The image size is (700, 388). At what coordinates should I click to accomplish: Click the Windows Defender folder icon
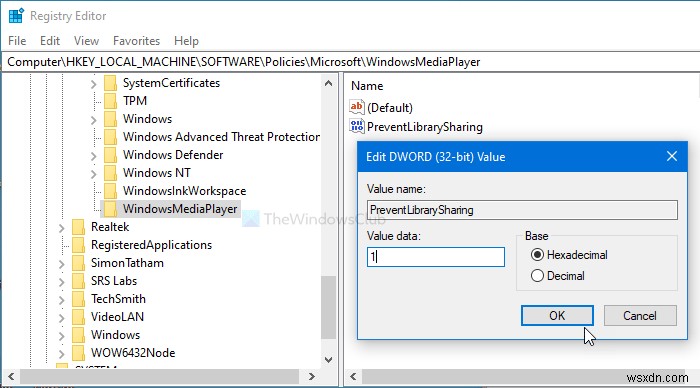(x=110, y=155)
